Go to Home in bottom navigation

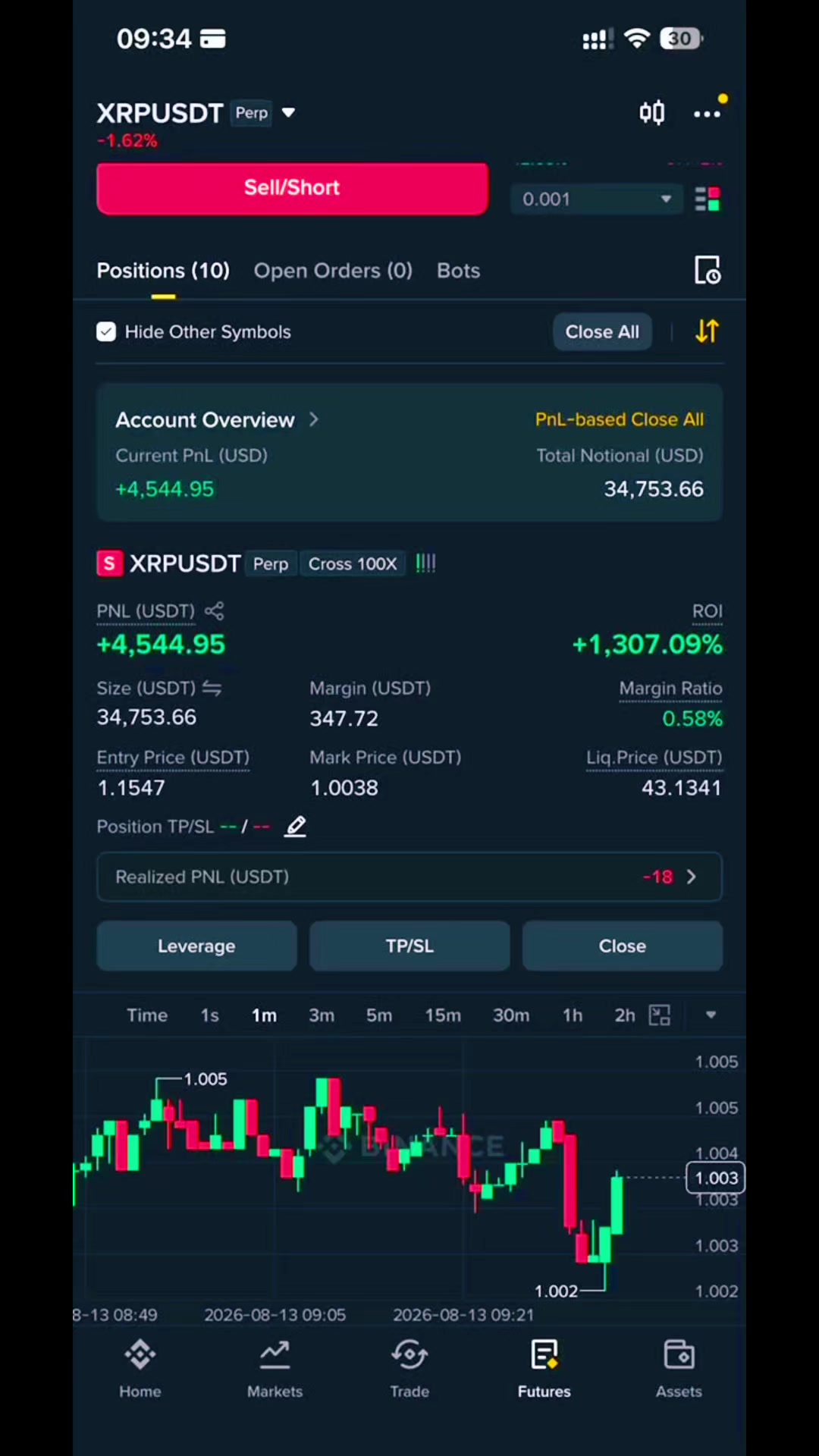point(140,1369)
